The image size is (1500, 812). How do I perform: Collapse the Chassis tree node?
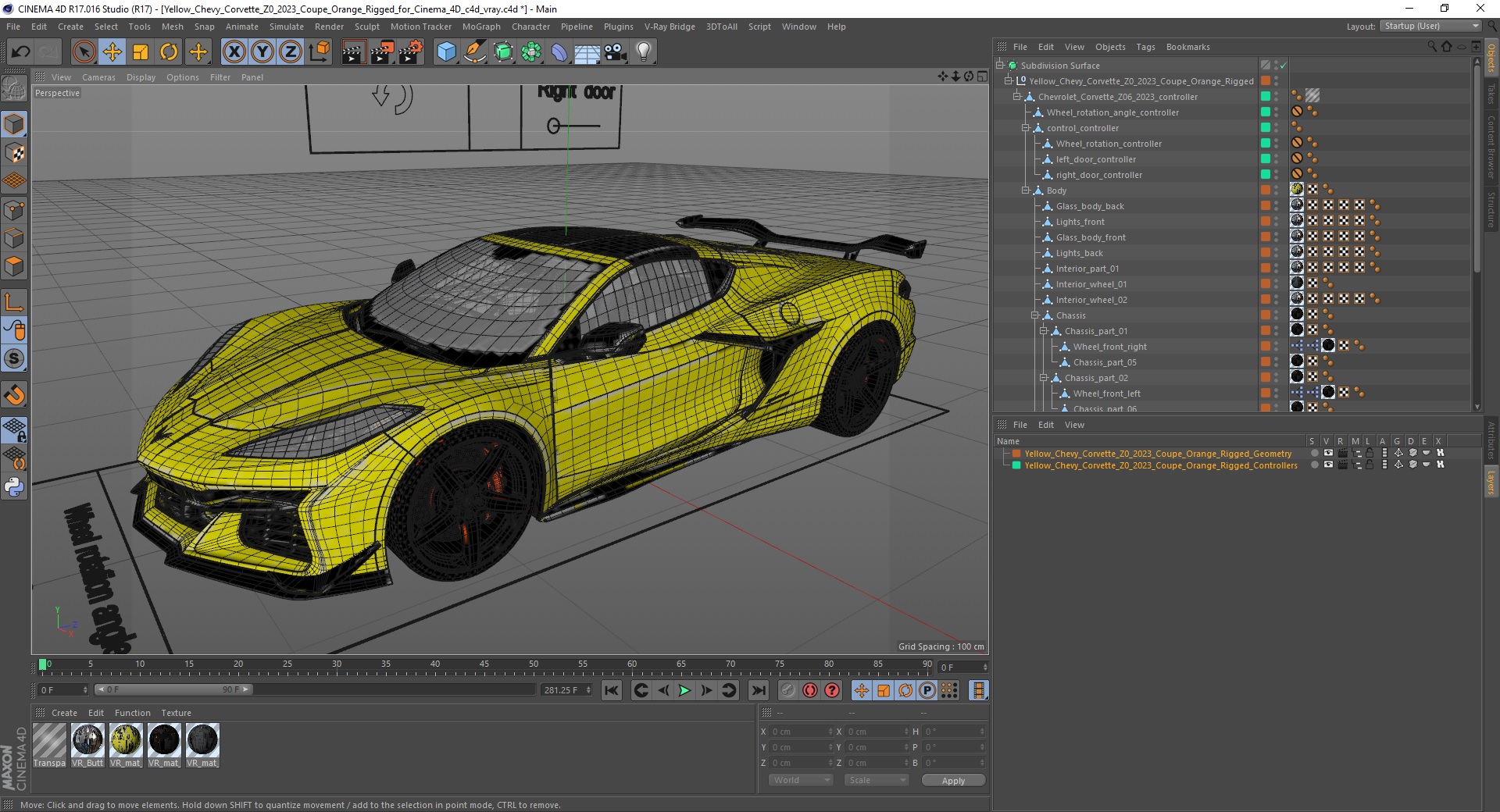click(1034, 315)
